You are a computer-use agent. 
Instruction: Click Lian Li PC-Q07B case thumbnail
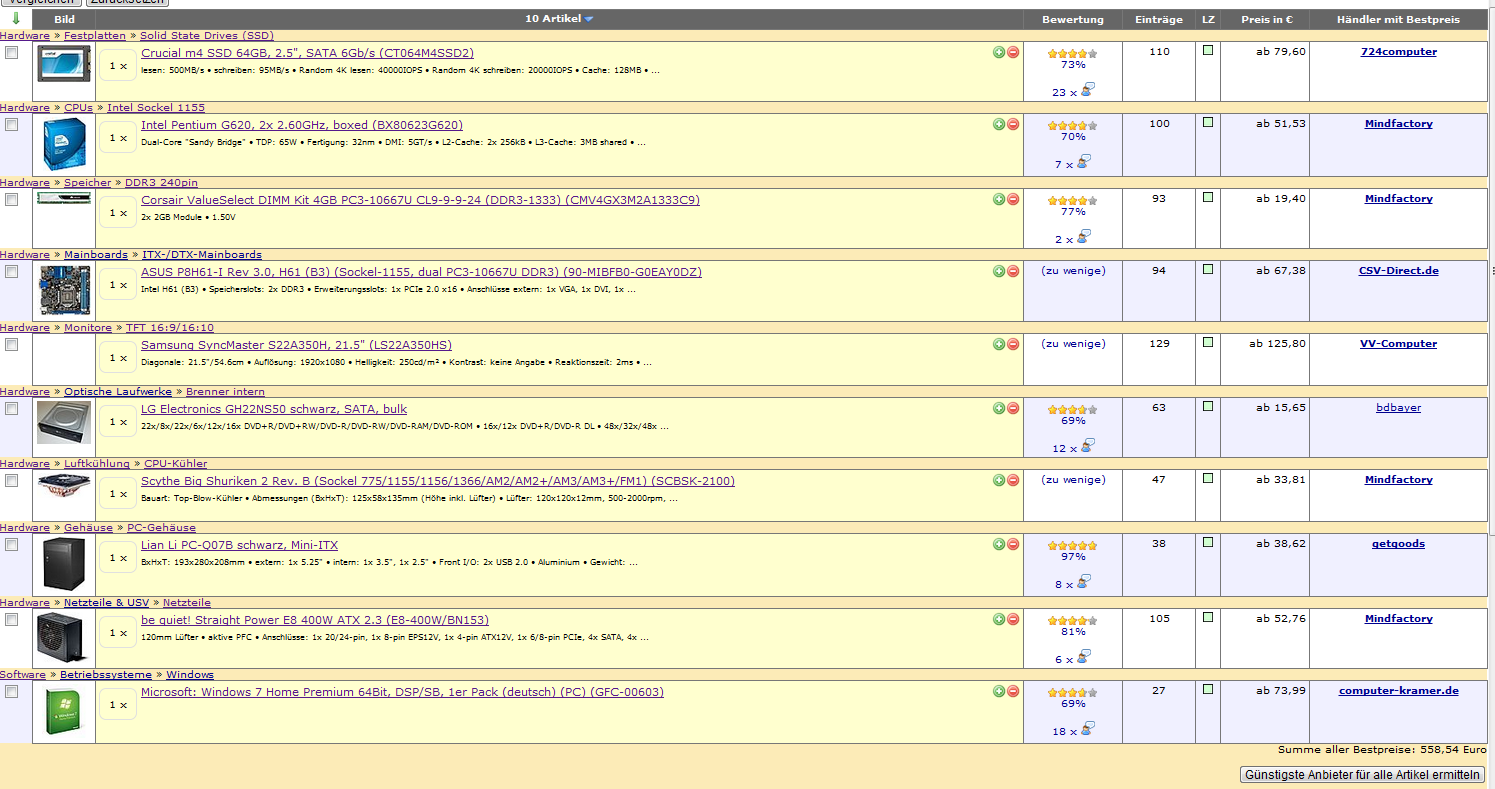pyautogui.click(x=64, y=563)
